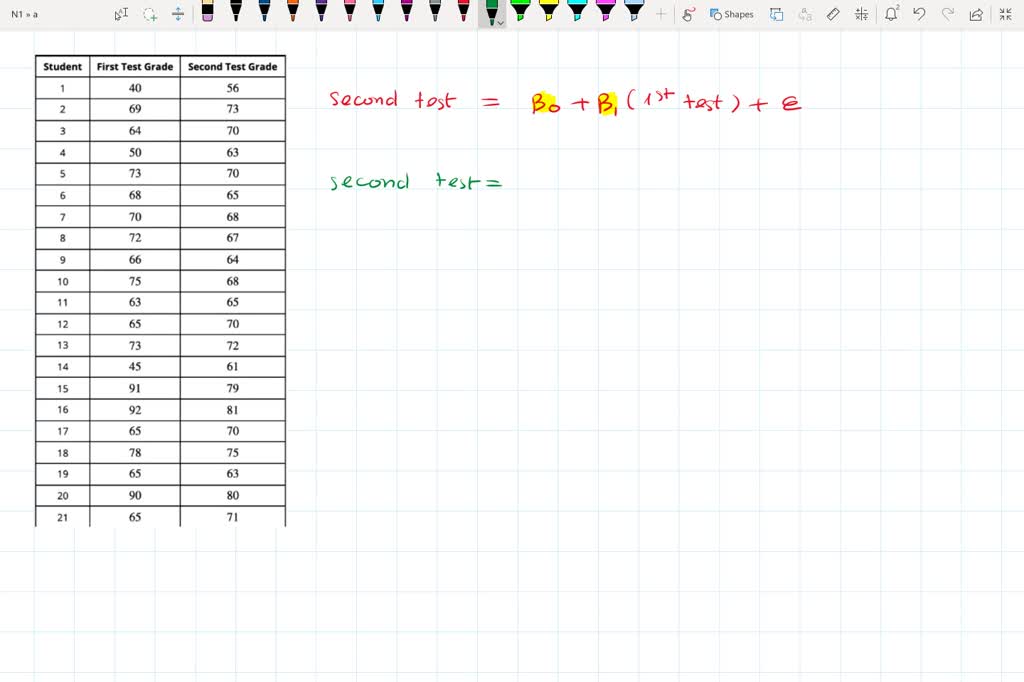This screenshot has width=1024, height=682.
Task: Select the ink-to-shape scribble tool
Action: tap(690, 15)
